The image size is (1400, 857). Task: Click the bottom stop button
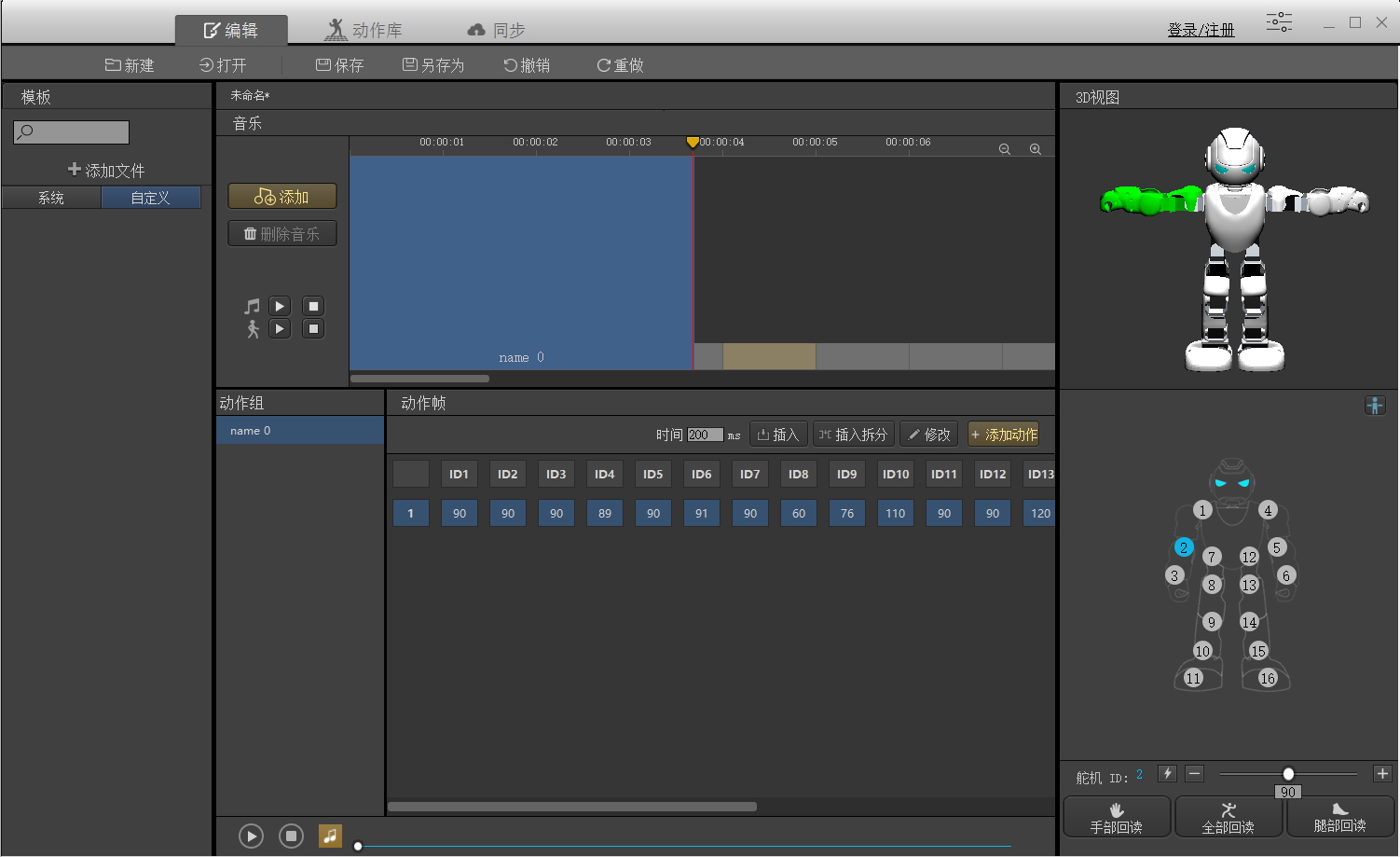pyautogui.click(x=291, y=836)
